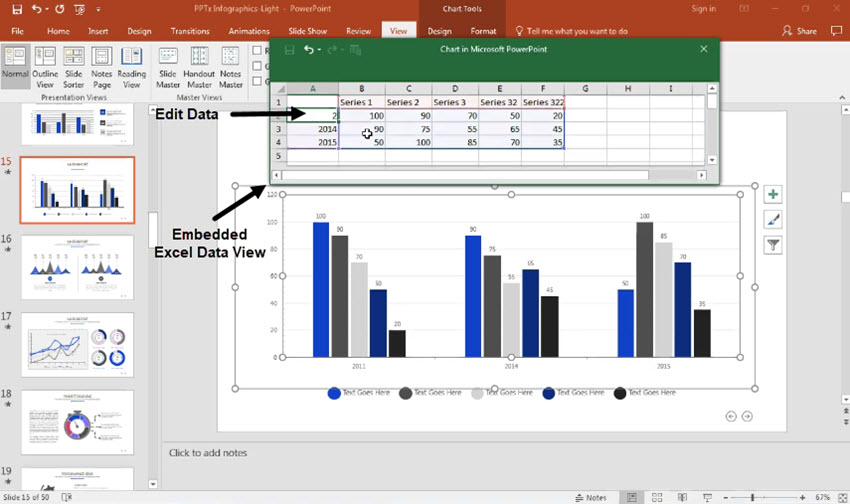Open Customize Quick Access Toolbar dropdown arrow
This screenshot has height=504, width=850.
coord(98,9)
